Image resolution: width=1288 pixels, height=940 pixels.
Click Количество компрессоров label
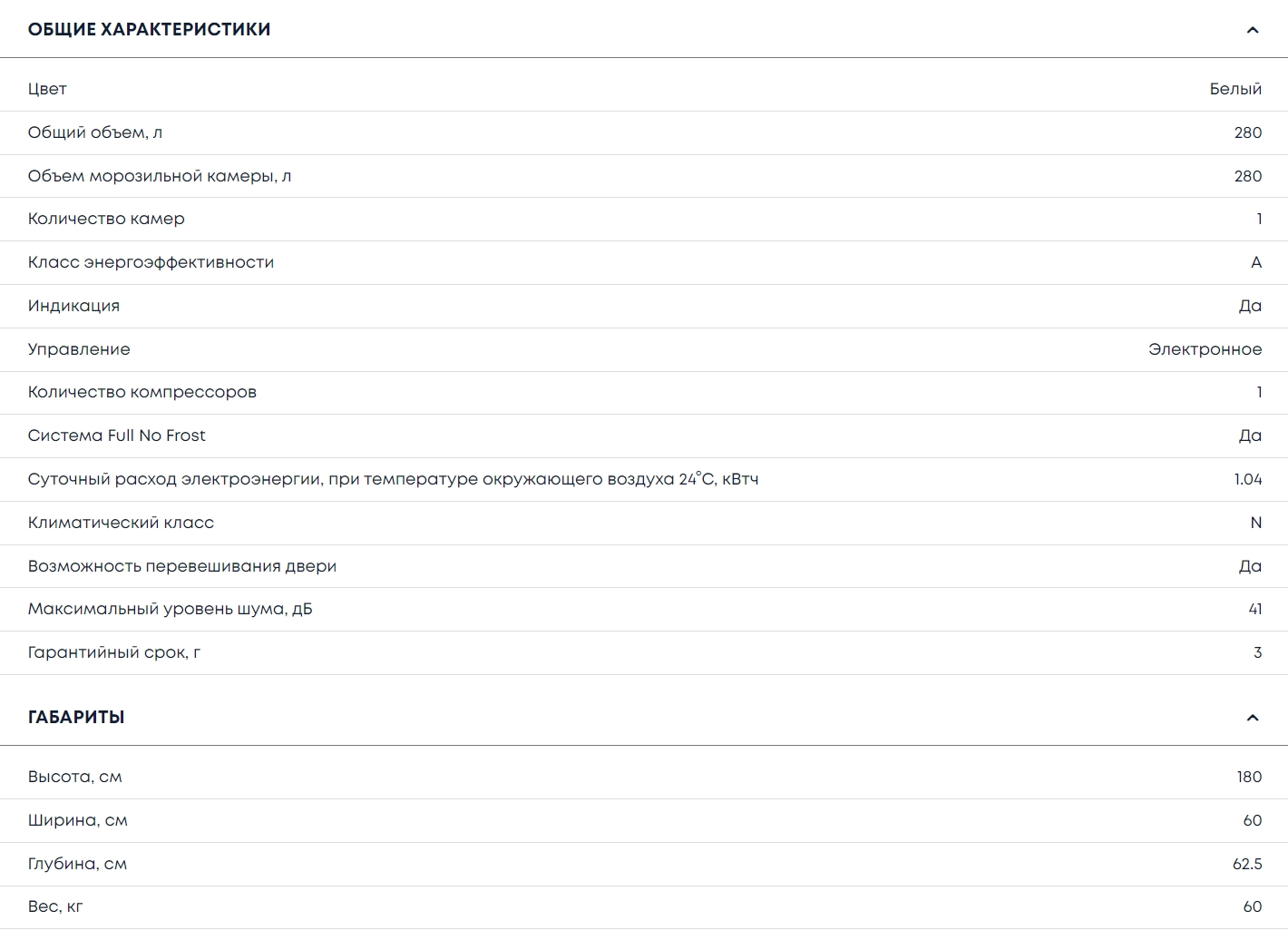point(142,392)
